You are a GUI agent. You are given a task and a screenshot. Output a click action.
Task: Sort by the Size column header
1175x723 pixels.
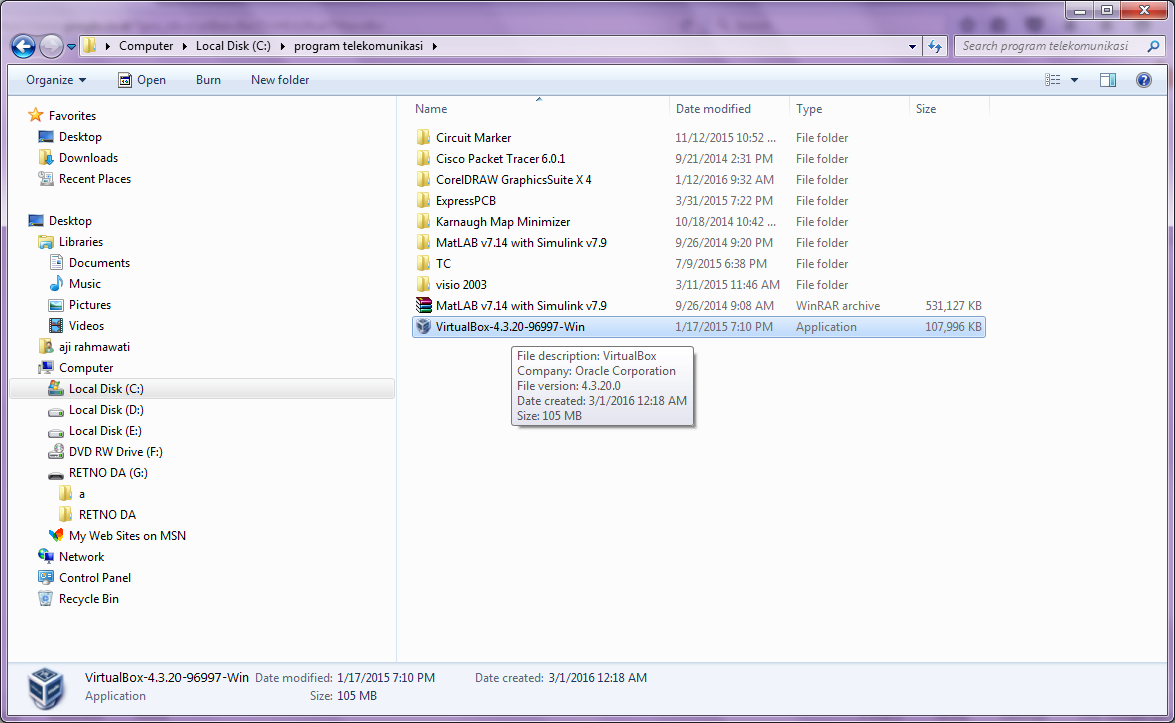click(926, 109)
